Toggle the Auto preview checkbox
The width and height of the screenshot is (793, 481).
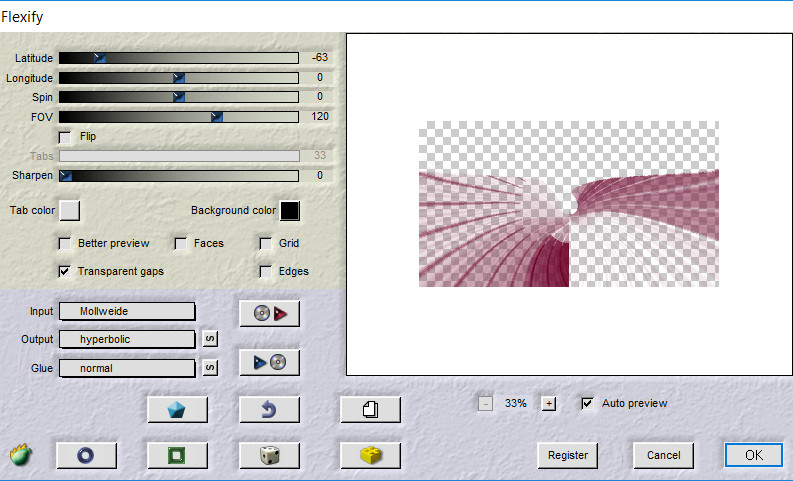[x=588, y=403]
